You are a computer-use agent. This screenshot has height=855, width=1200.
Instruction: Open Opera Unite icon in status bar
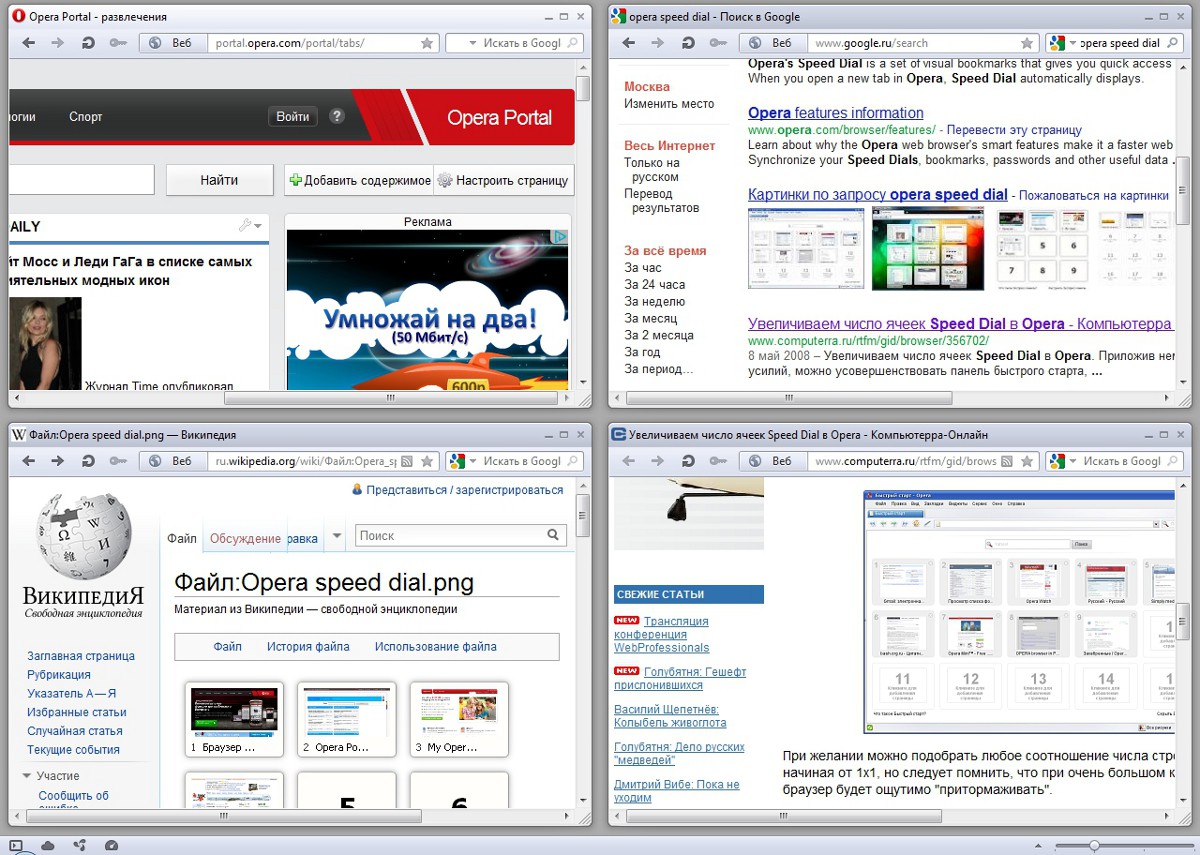(79, 846)
